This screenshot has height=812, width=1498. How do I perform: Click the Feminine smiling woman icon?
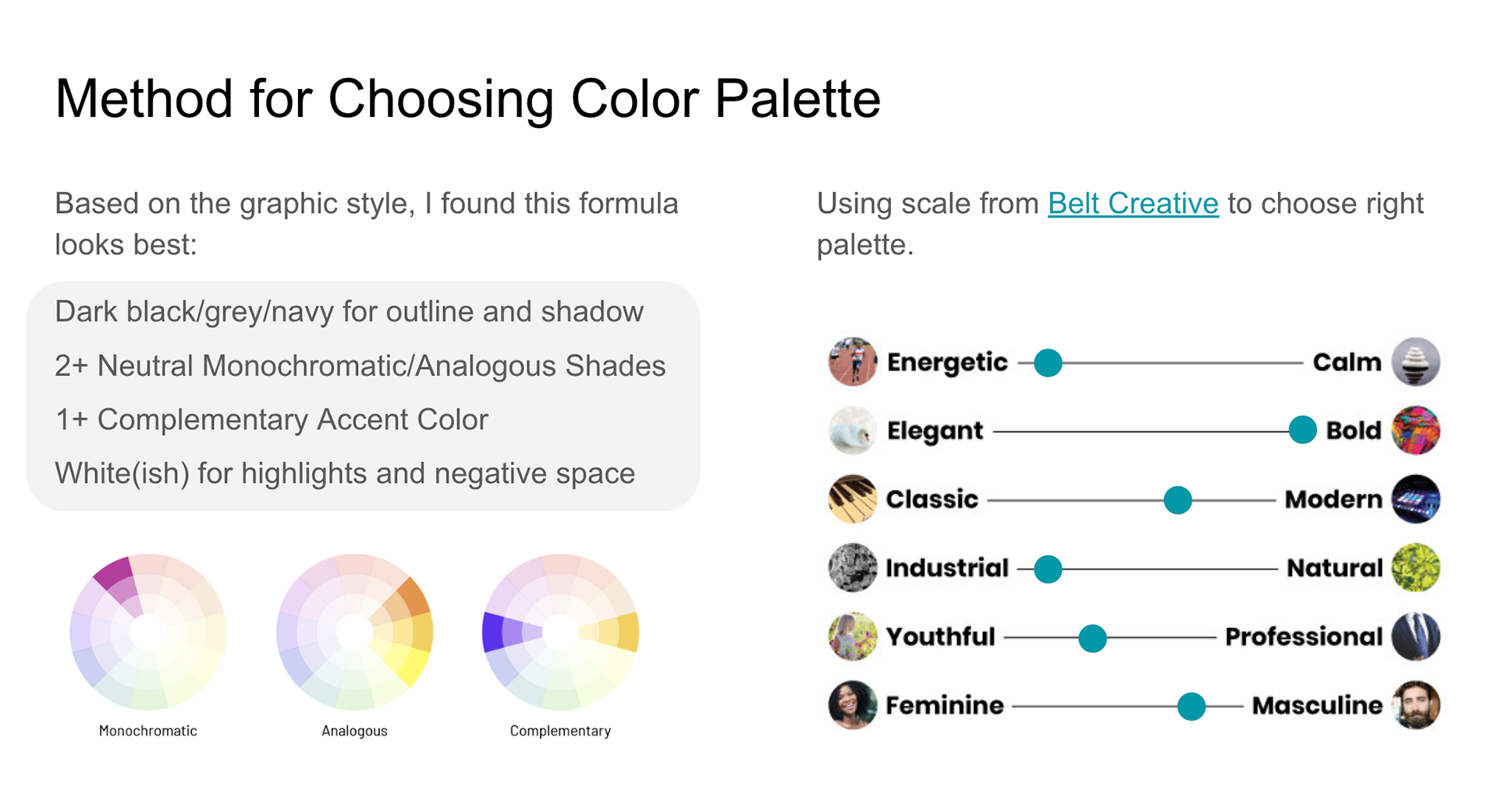(852, 705)
